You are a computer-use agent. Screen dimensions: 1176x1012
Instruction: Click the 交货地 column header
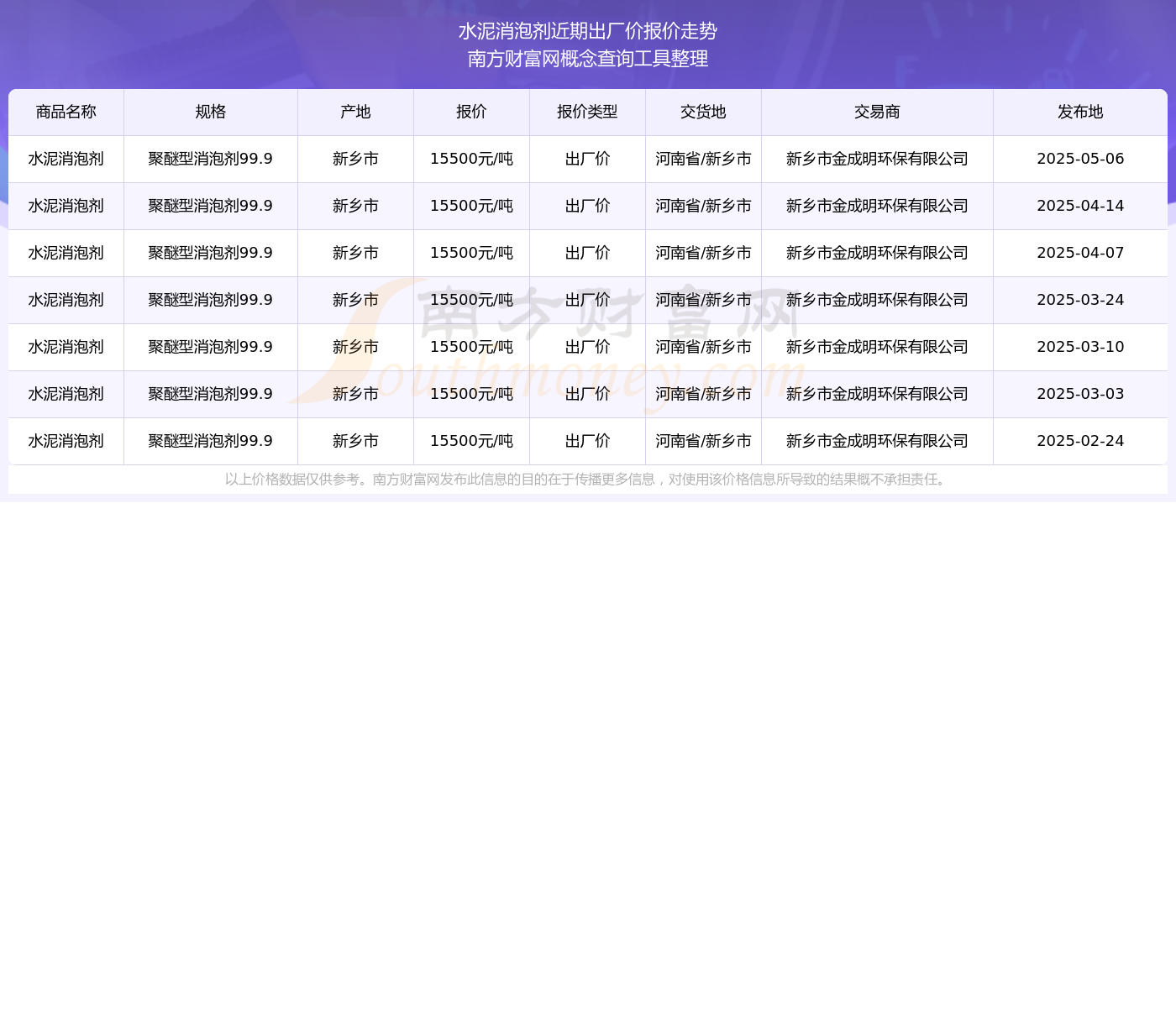(703, 112)
